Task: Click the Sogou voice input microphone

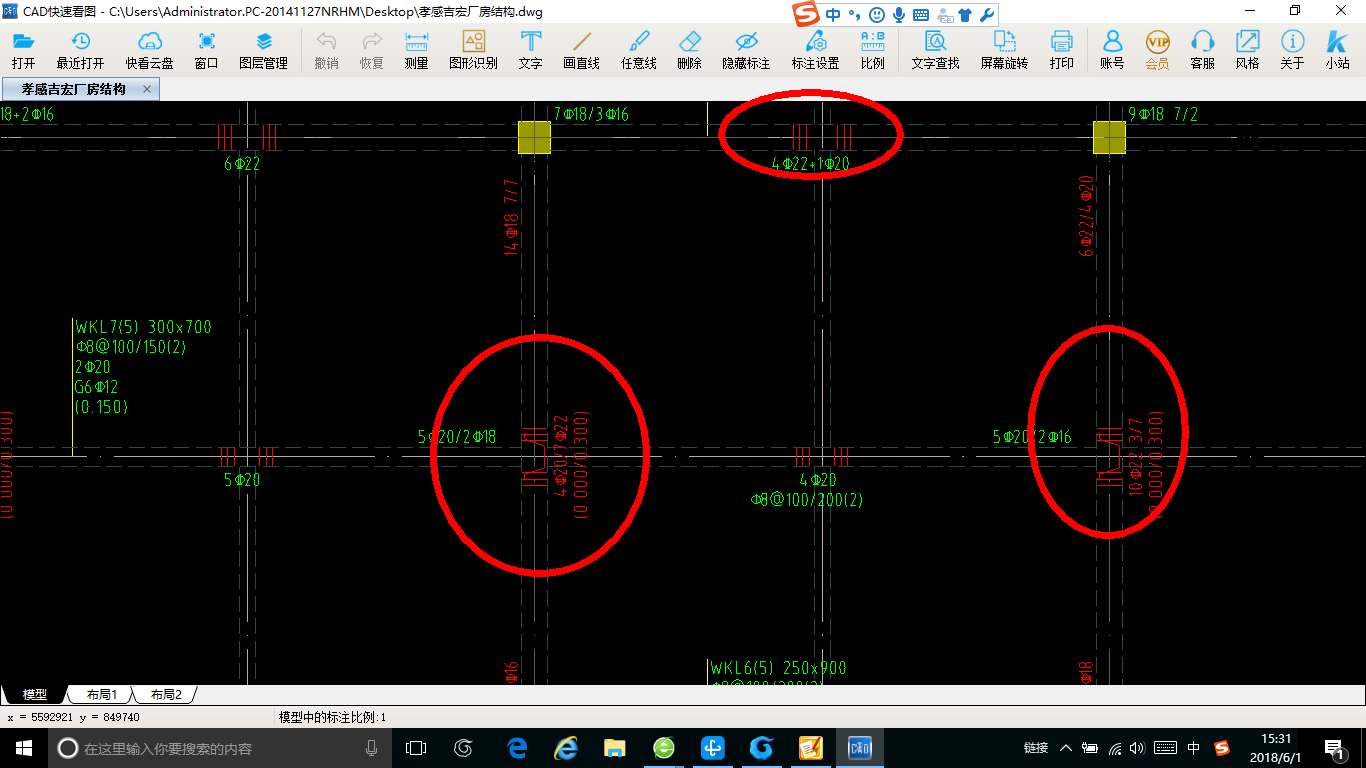Action: [899, 15]
